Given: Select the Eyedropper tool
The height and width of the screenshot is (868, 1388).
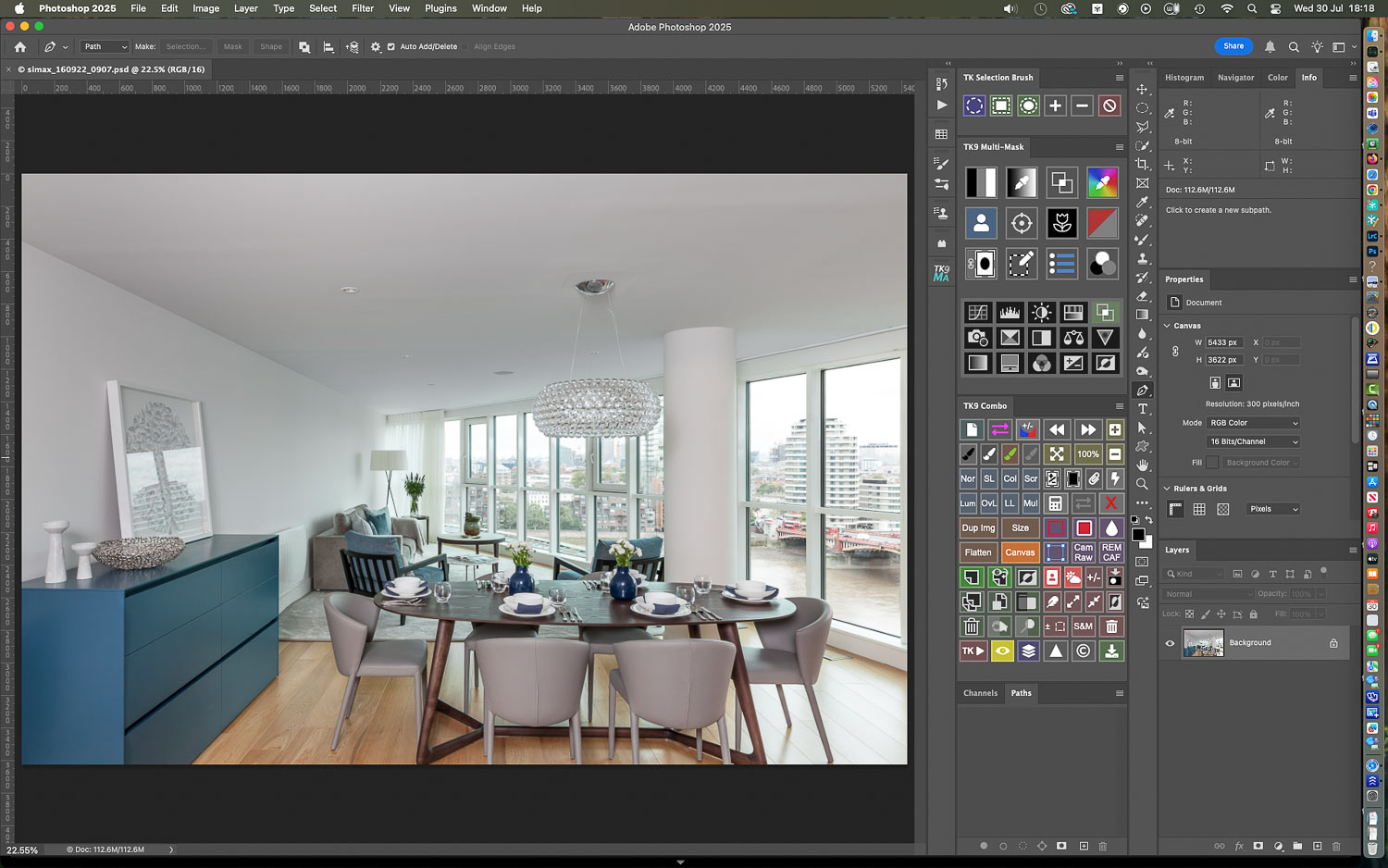Looking at the screenshot, I should (1143, 202).
